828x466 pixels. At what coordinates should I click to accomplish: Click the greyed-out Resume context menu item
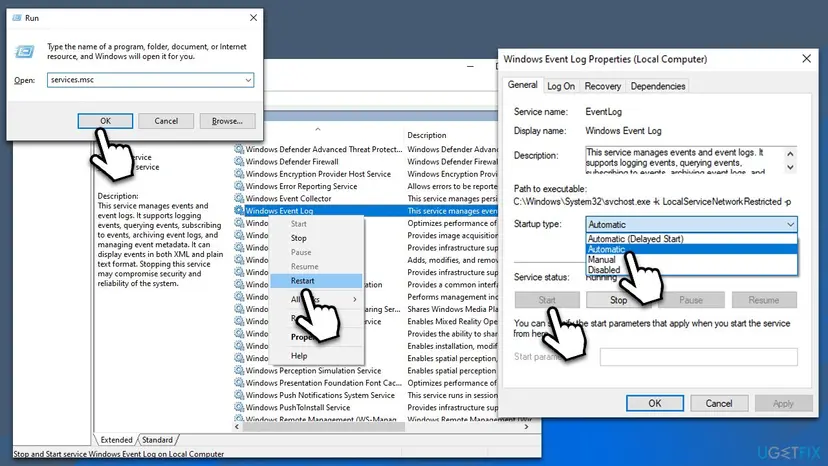click(305, 267)
